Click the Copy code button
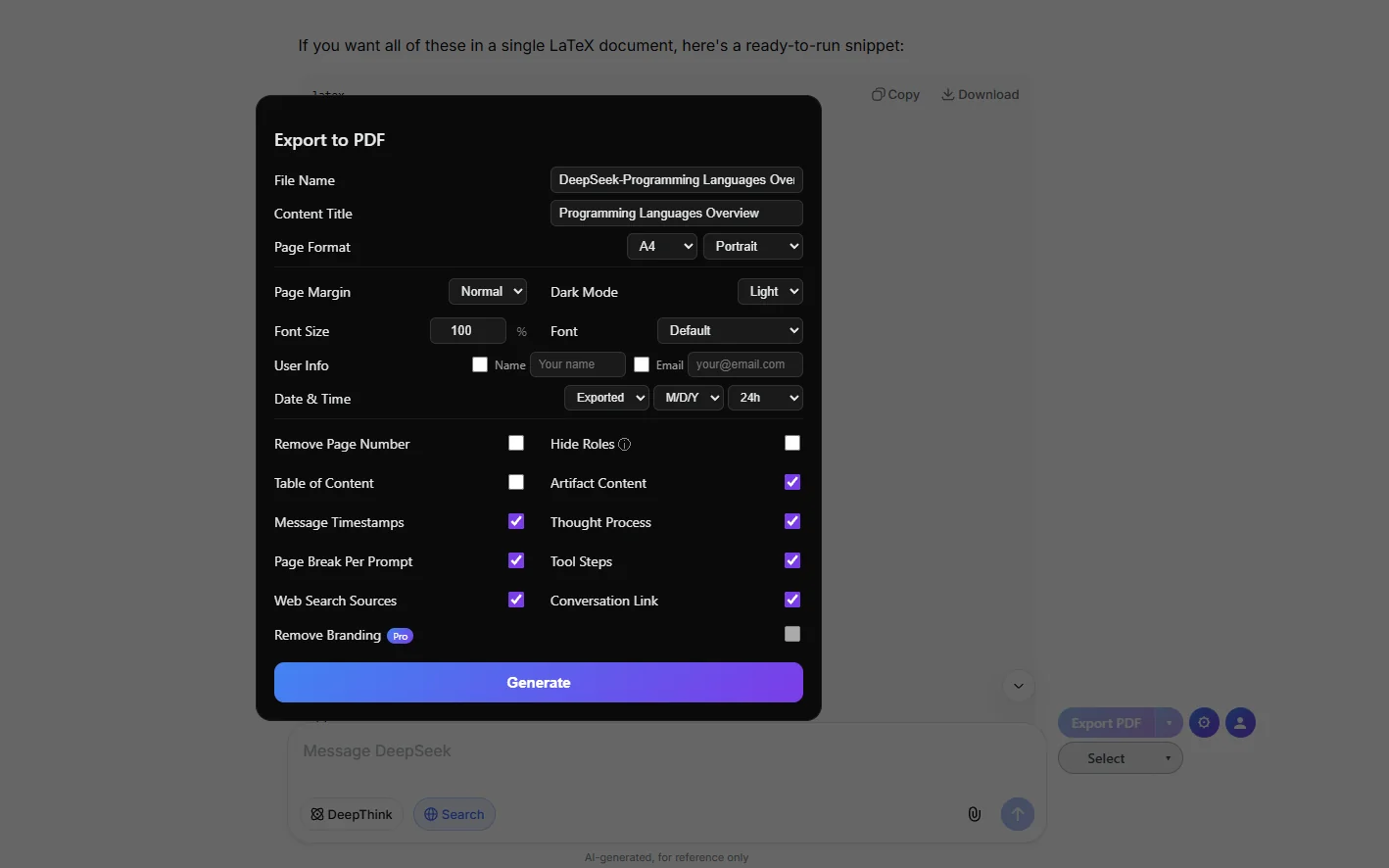Image resolution: width=1389 pixels, height=868 pixels. [895, 94]
